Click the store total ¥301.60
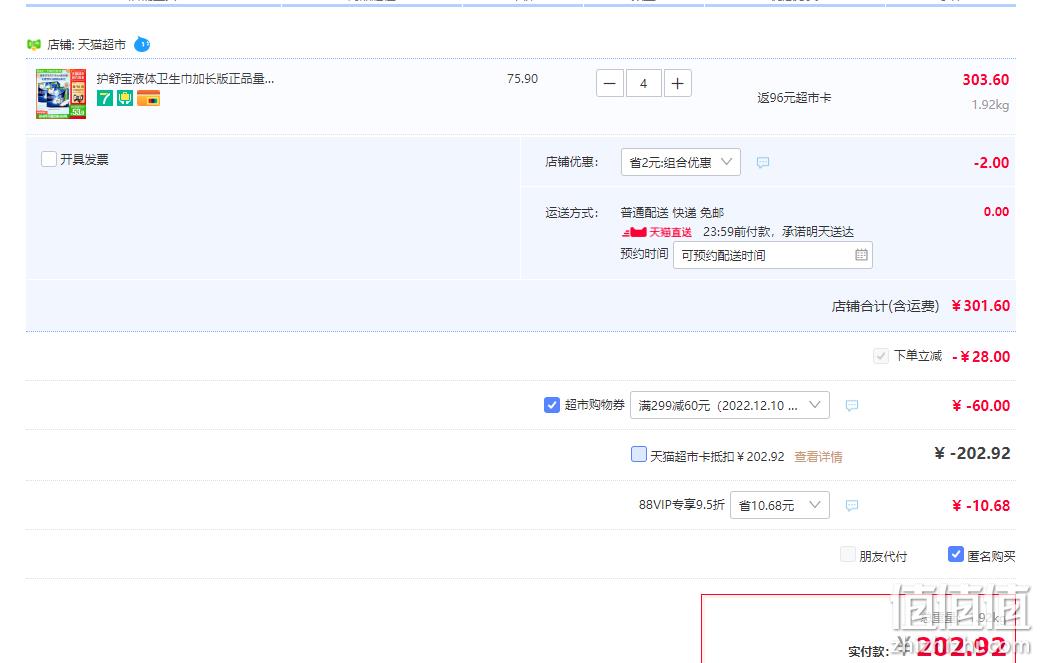 pyautogui.click(x=980, y=306)
